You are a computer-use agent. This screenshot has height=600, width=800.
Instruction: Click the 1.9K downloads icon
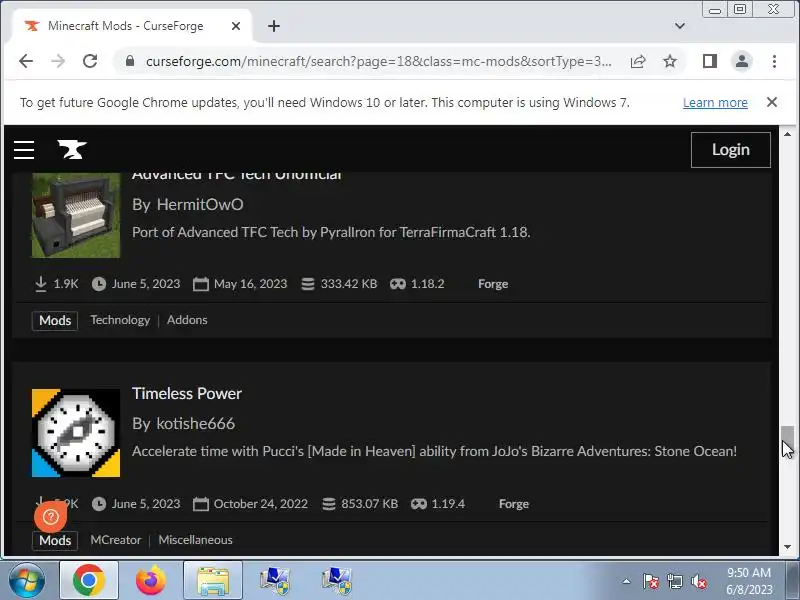41,284
